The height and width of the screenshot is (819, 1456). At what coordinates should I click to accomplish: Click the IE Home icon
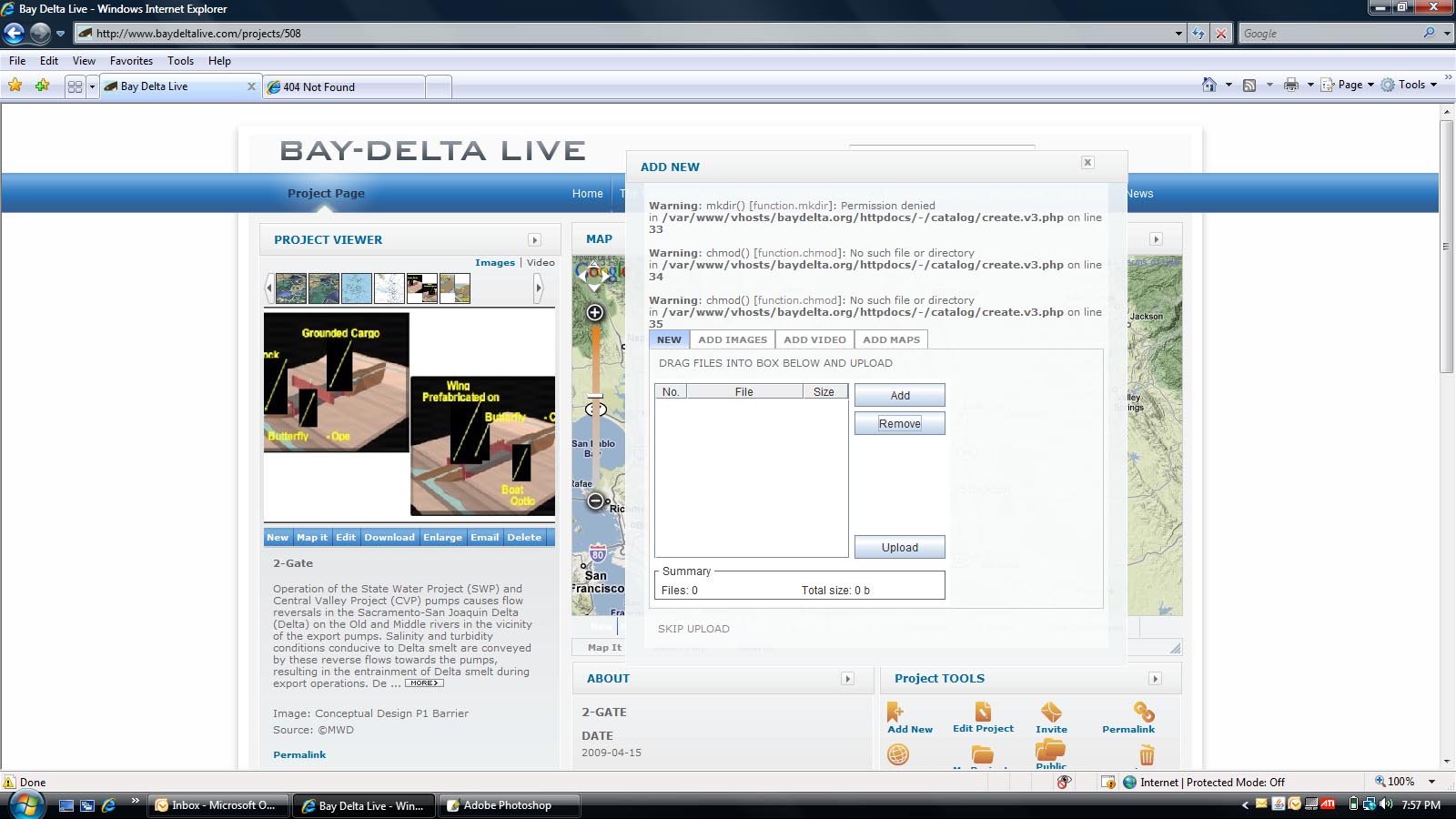click(x=1209, y=85)
